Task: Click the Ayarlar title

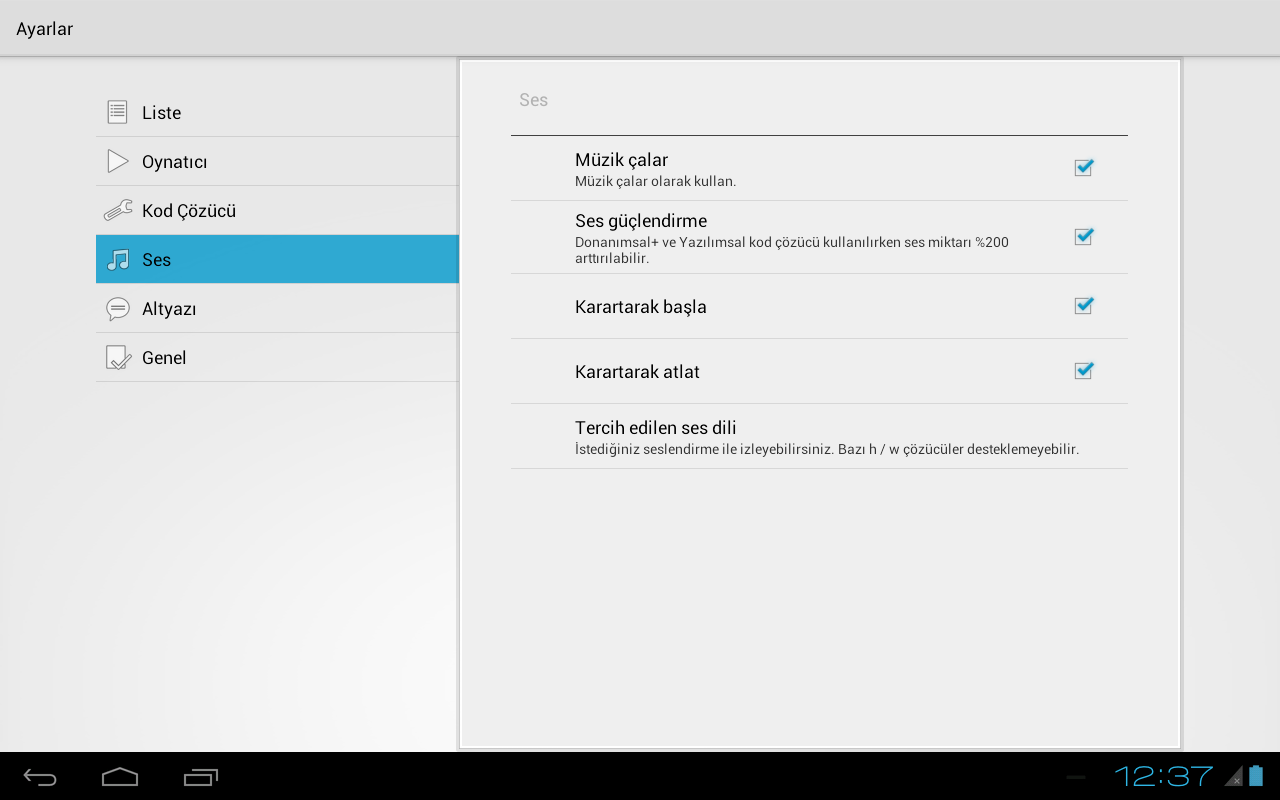Action: (45, 29)
